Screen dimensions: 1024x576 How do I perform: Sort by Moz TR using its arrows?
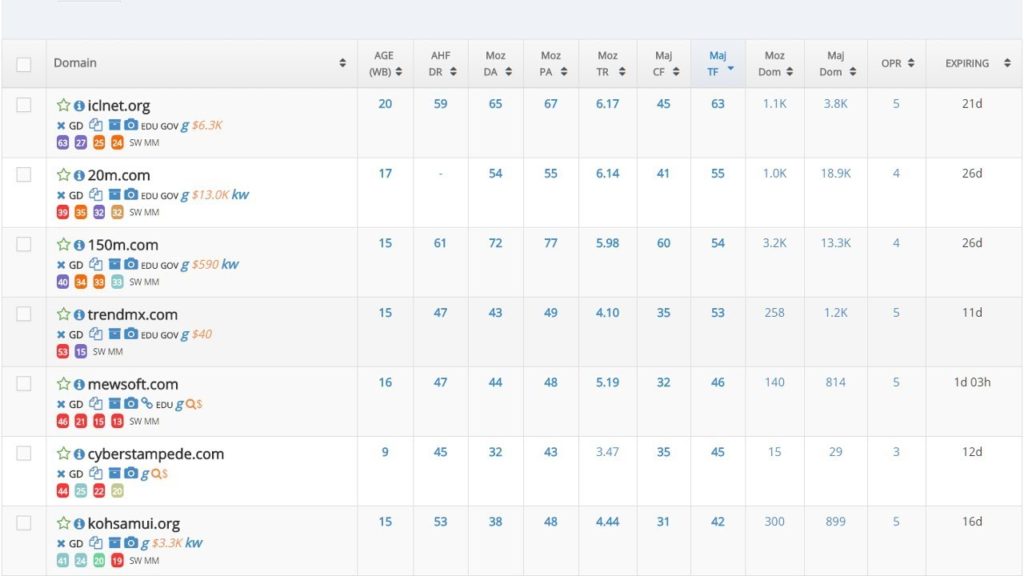(622, 72)
